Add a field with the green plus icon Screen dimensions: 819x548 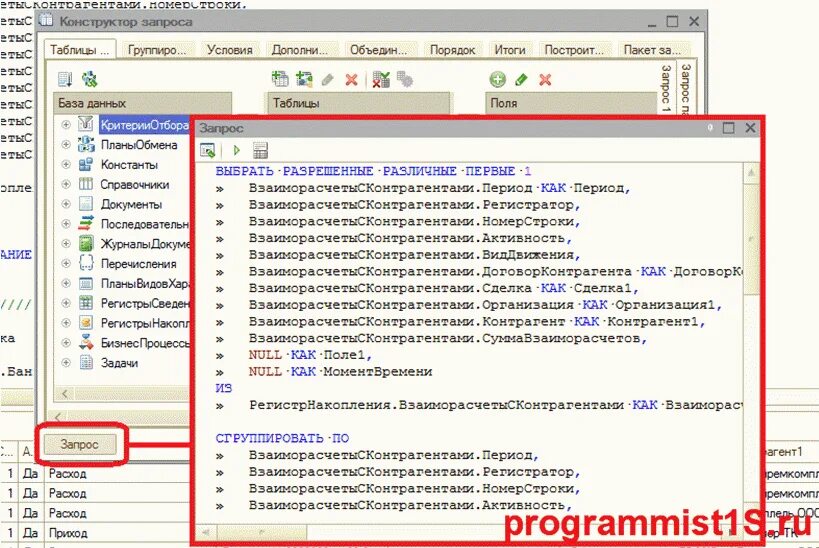[497, 79]
